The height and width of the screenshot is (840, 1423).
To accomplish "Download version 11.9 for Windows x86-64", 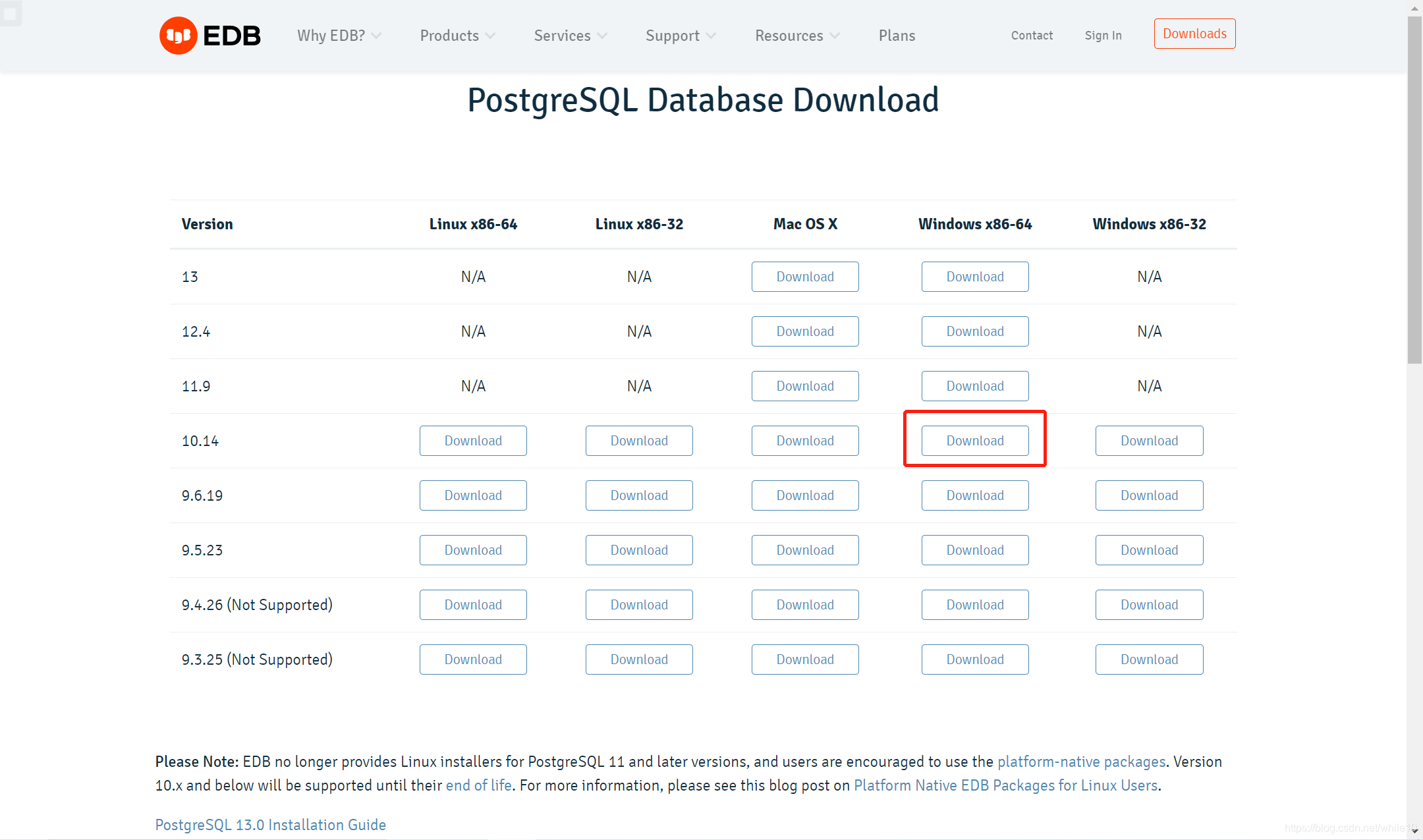I will [x=975, y=386].
